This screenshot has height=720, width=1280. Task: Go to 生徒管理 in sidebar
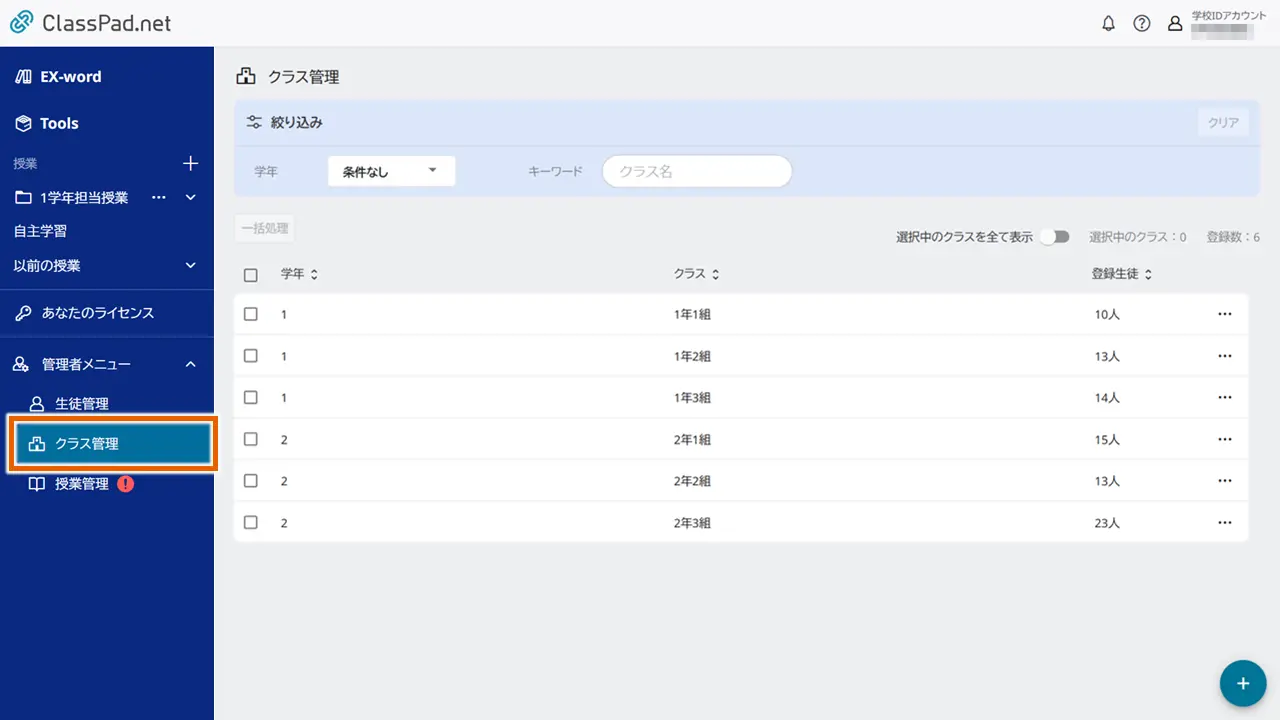tap(82, 404)
